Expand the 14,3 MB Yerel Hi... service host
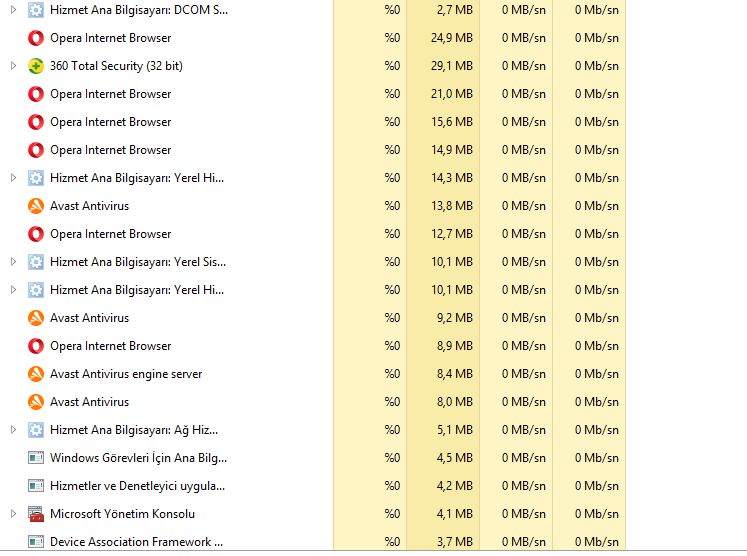 [13, 178]
